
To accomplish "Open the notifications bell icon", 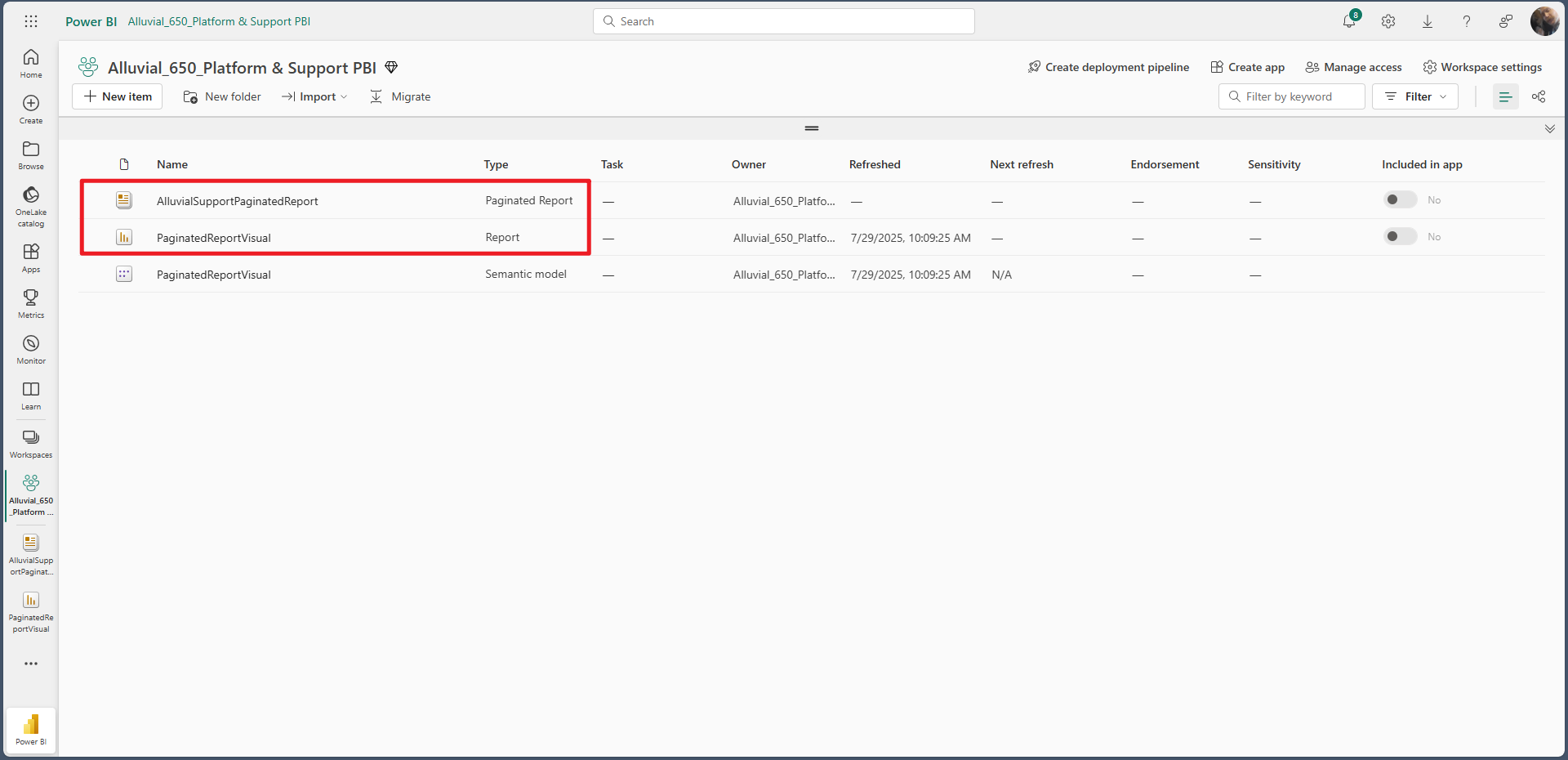I will (x=1349, y=22).
